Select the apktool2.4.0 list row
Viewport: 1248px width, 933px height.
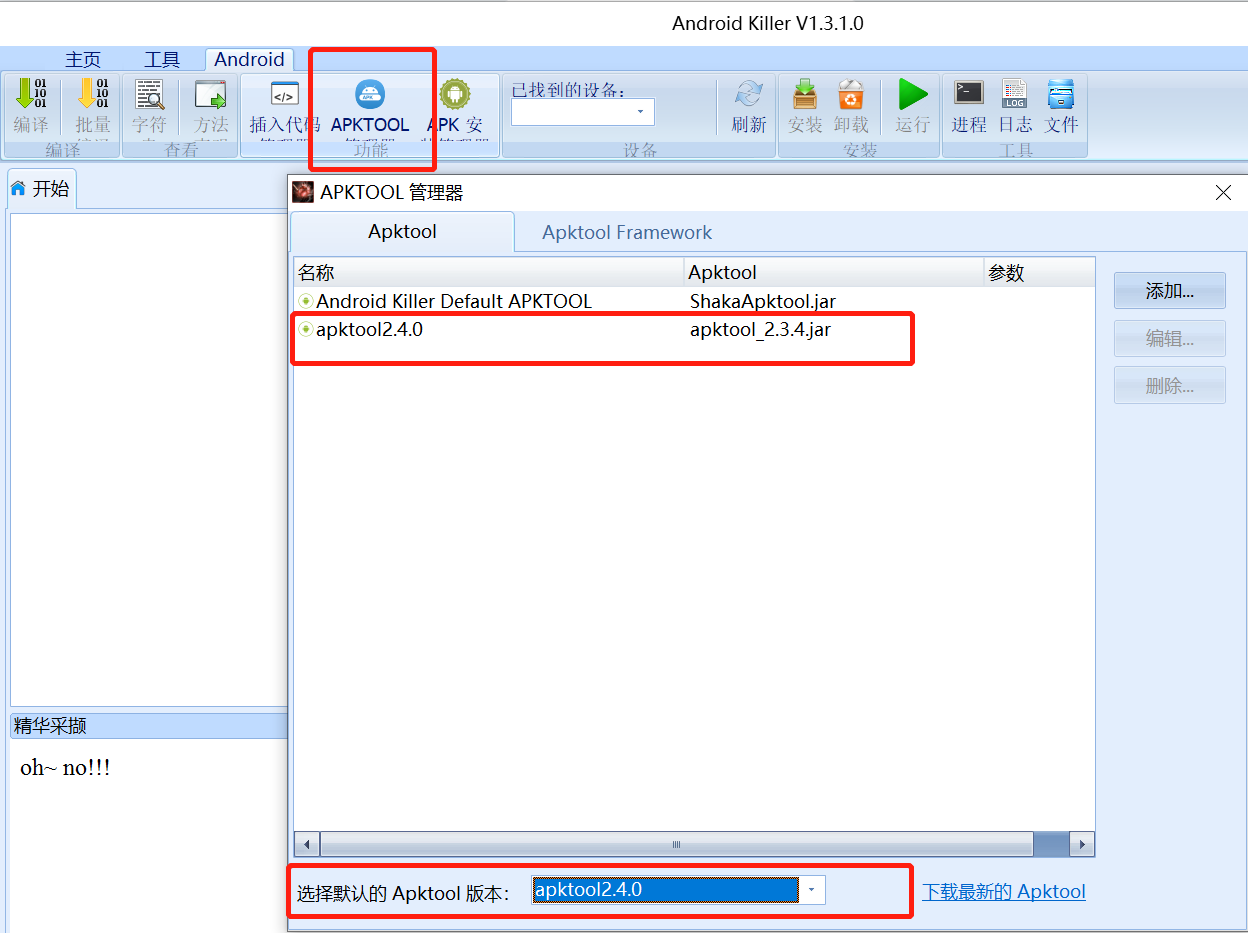pyautogui.click(x=695, y=329)
